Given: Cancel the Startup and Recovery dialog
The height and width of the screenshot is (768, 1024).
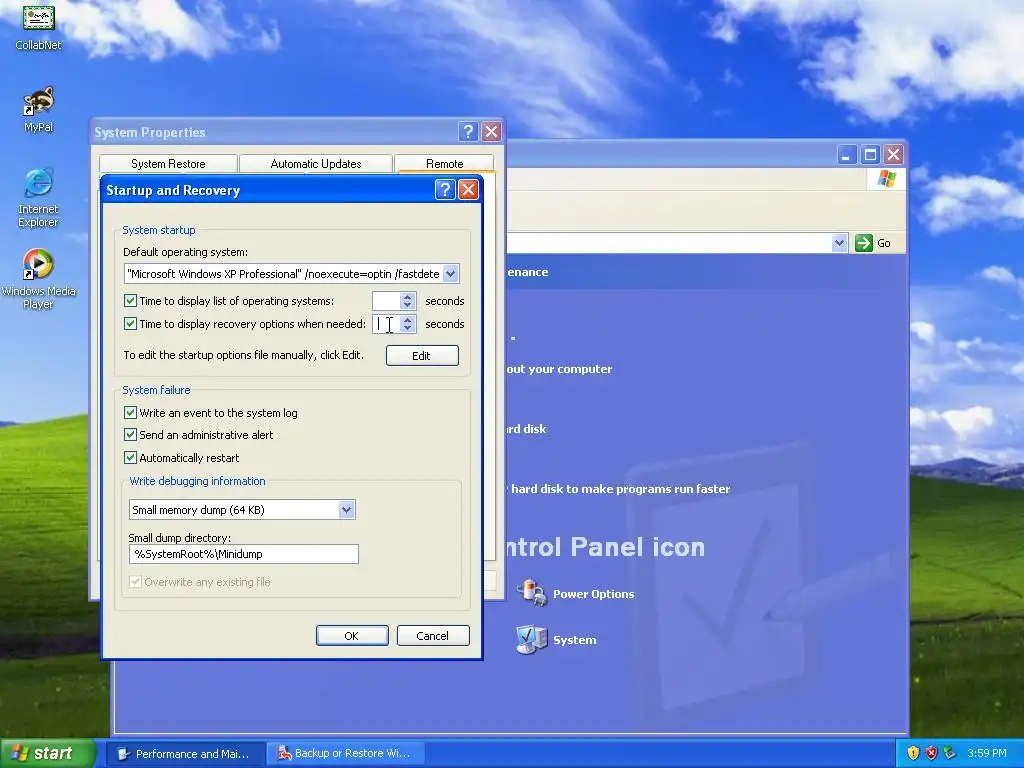Looking at the screenshot, I should 433,635.
